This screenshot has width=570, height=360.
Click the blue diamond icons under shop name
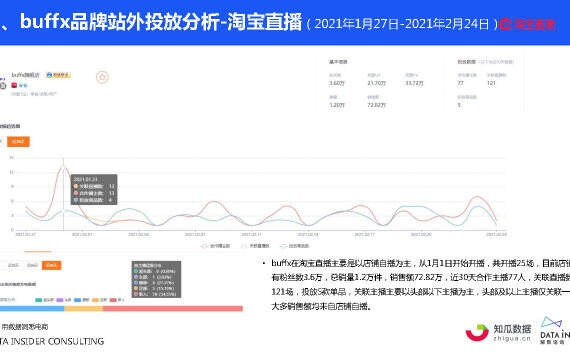click(23, 85)
